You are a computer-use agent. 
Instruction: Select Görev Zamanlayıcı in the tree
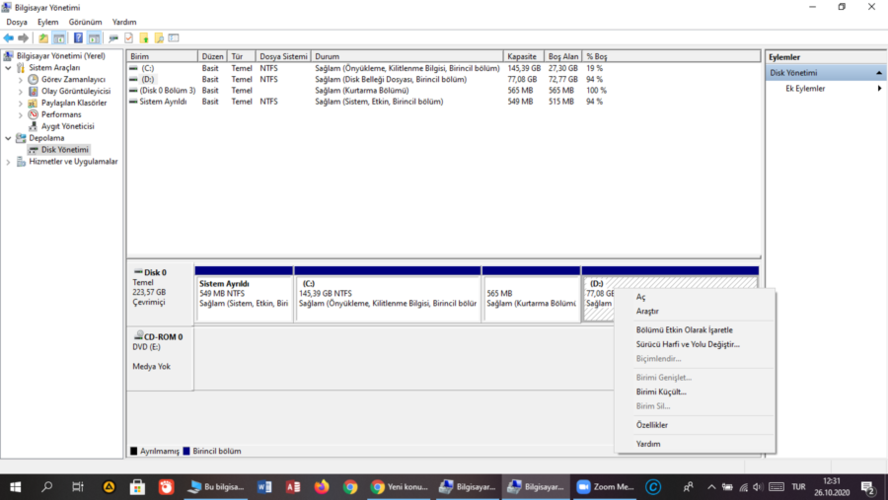click(73, 79)
